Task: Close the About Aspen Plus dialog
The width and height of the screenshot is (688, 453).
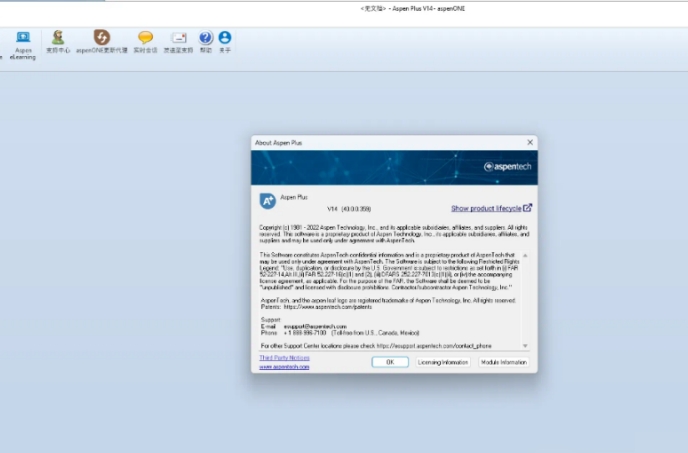Action: 530,143
